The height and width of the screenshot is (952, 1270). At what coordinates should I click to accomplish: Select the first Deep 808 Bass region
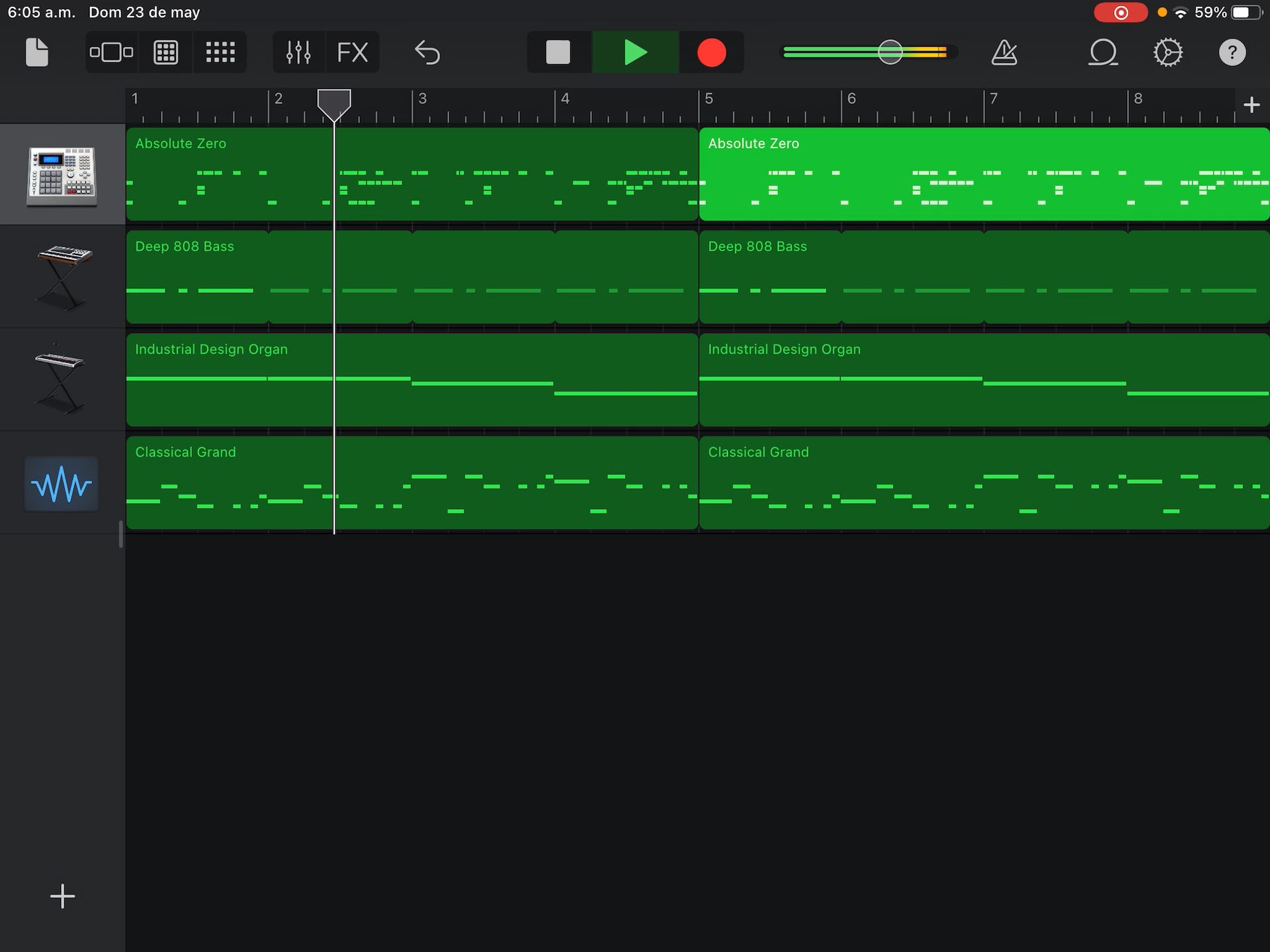412,278
